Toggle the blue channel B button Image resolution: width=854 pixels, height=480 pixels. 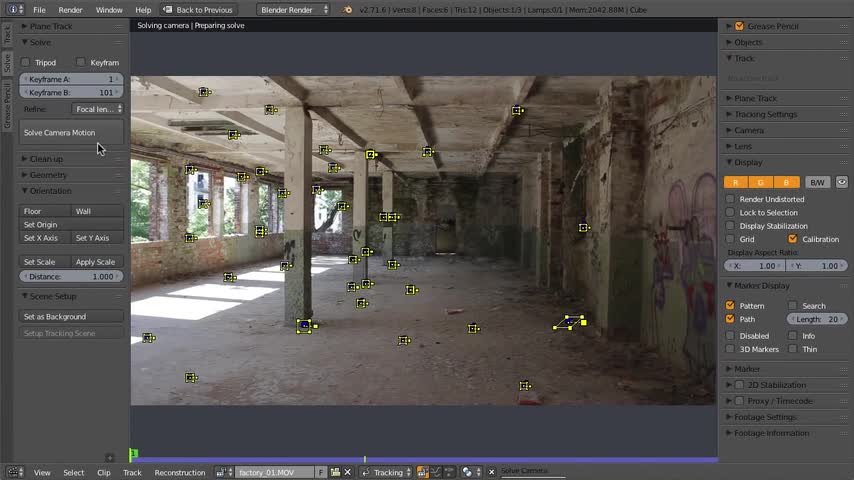point(786,183)
